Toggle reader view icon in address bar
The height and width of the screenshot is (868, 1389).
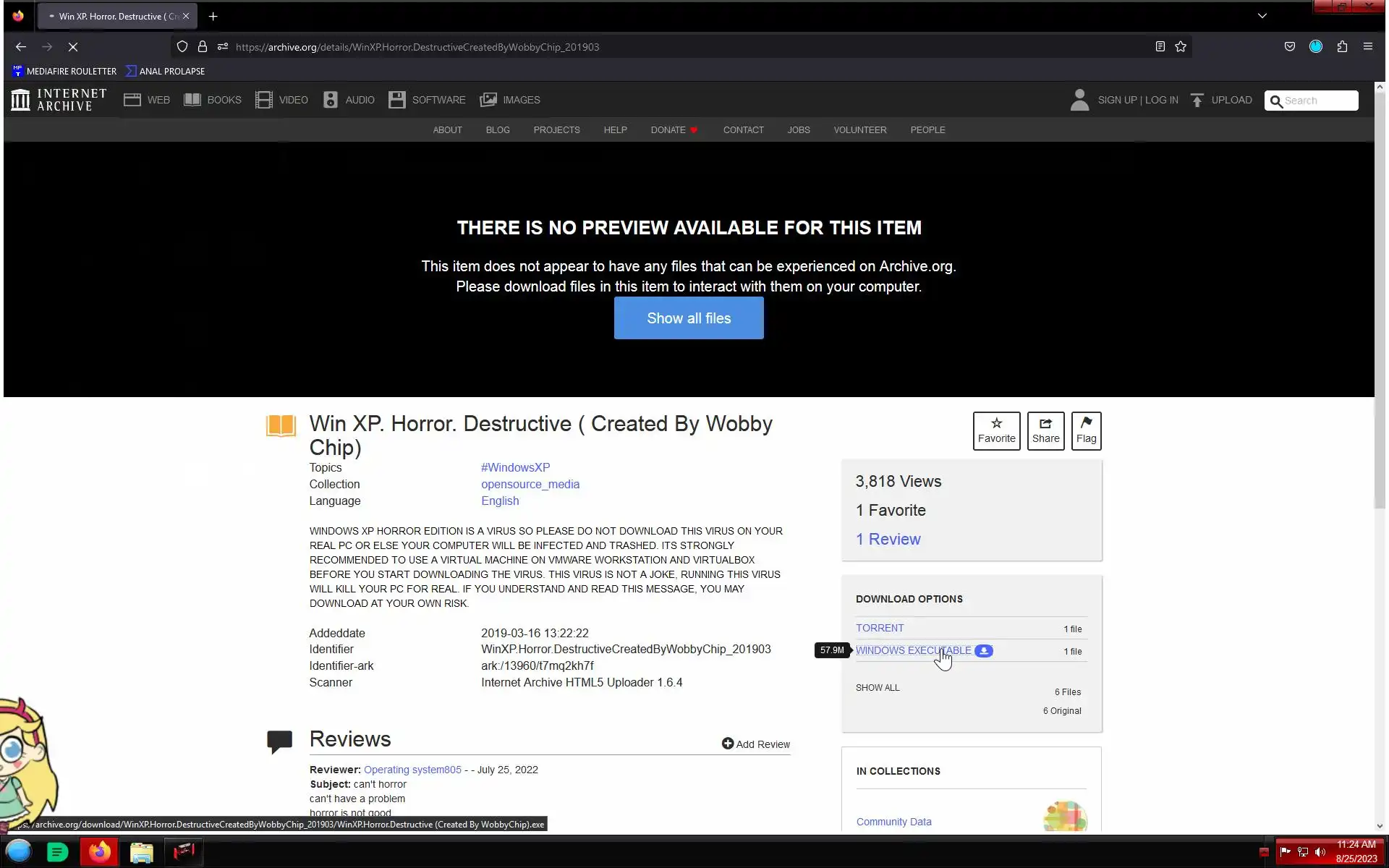1160,47
